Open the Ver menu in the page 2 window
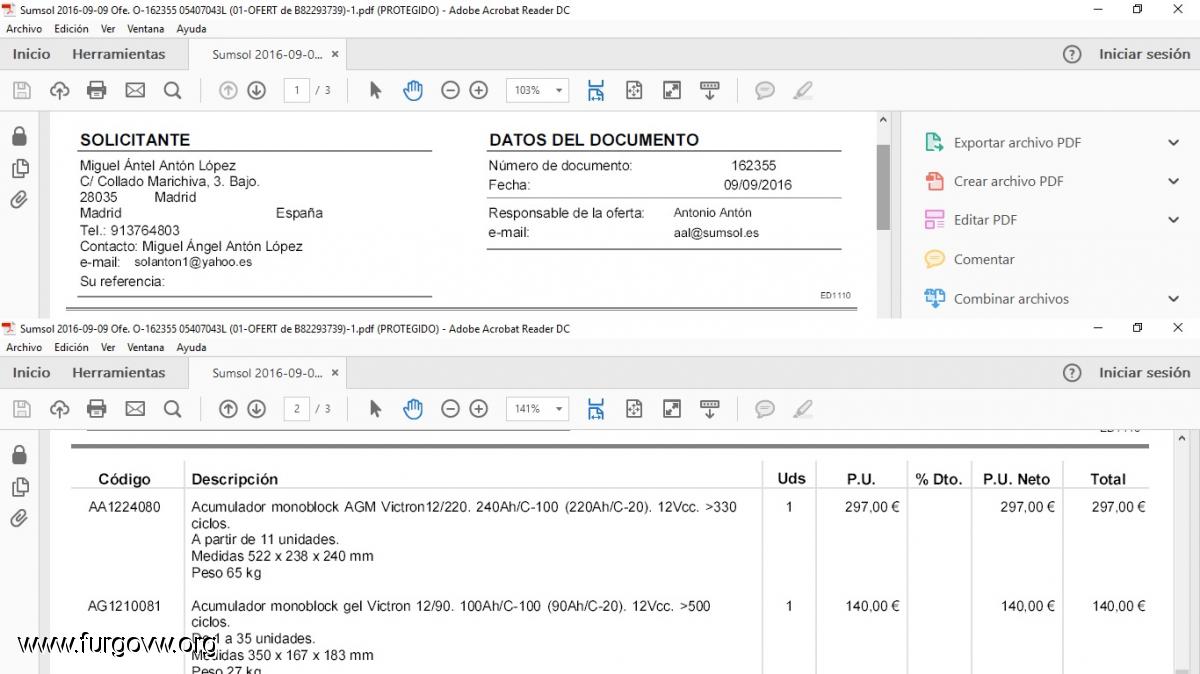 pos(108,347)
